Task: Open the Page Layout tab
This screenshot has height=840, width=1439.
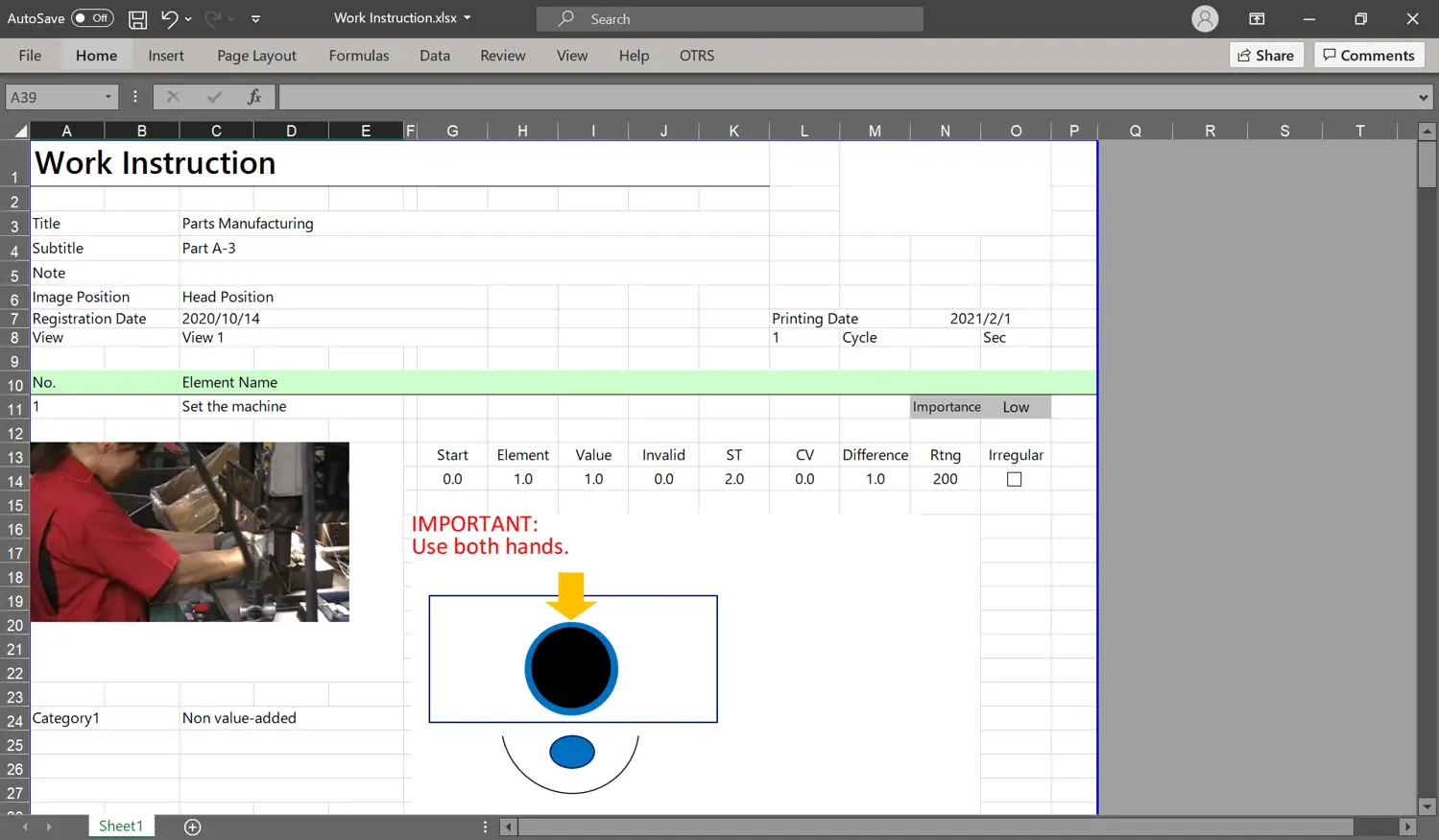Action: coord(256,56)
